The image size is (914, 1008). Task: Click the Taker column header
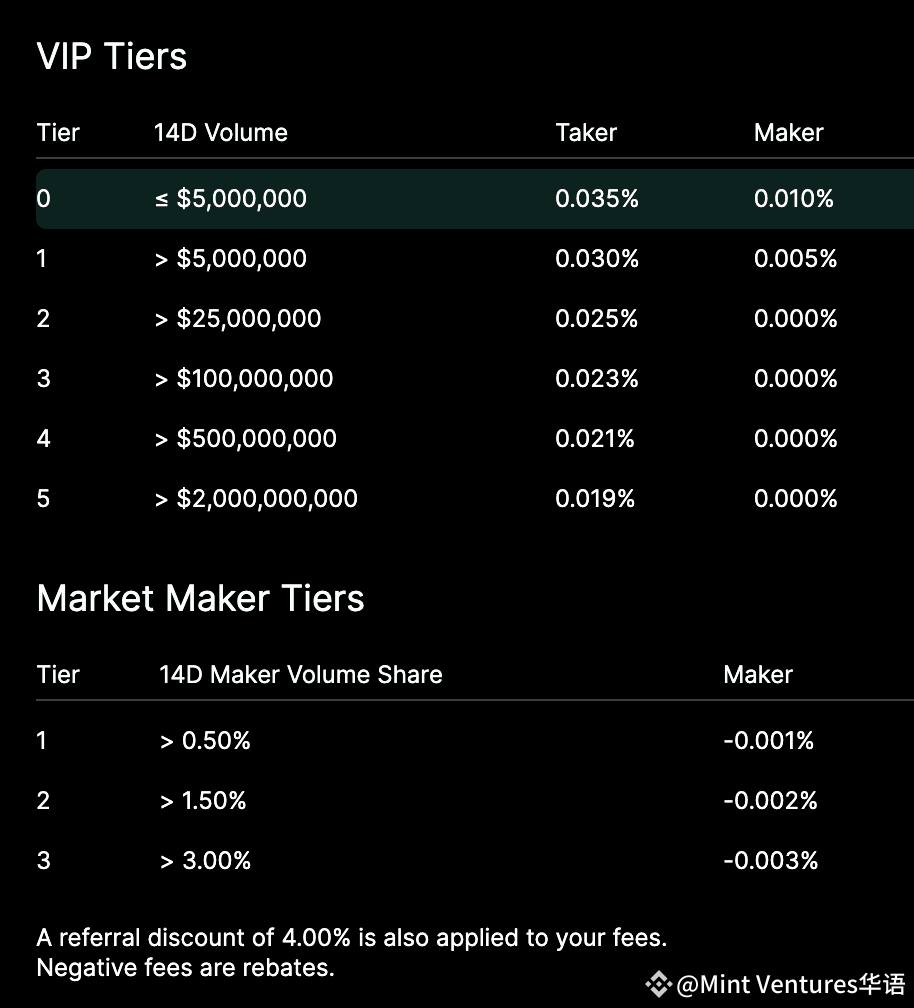pos(586,132)
